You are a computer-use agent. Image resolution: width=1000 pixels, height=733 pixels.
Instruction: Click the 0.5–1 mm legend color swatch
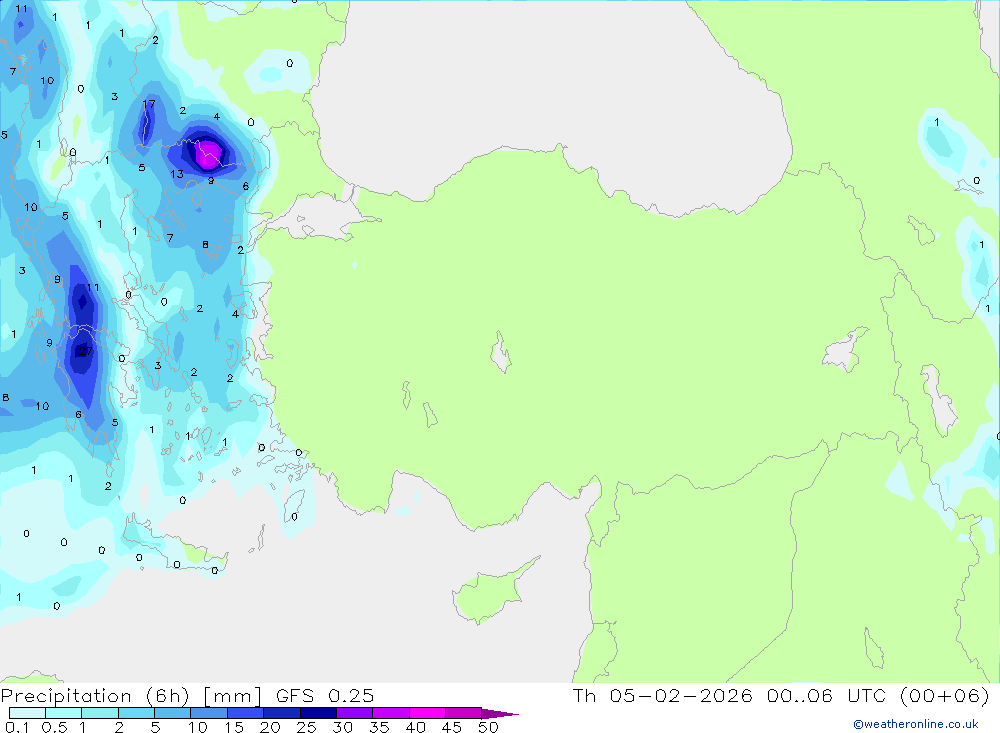(x=64, y=713)
